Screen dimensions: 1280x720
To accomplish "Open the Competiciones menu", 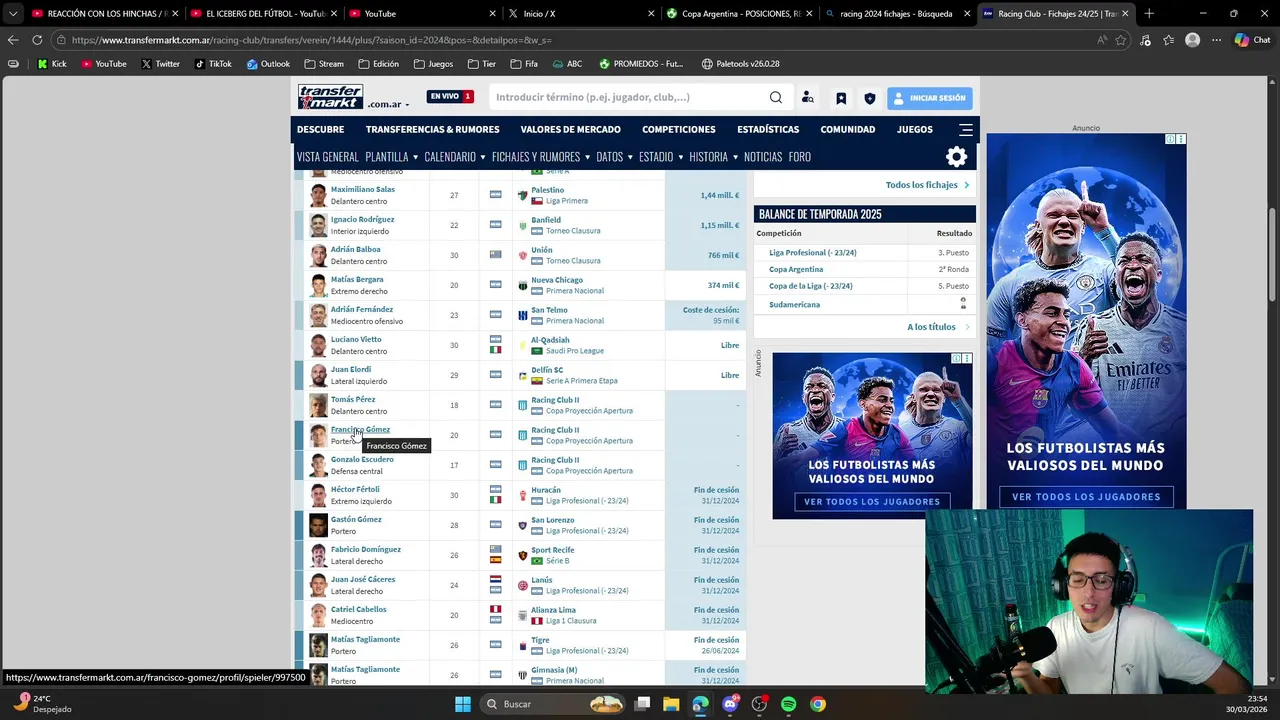I will [678, 129].
